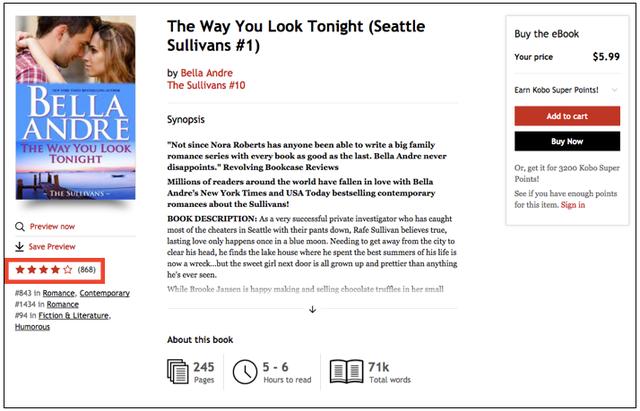Open the Sign in link

tap(573, 204)
